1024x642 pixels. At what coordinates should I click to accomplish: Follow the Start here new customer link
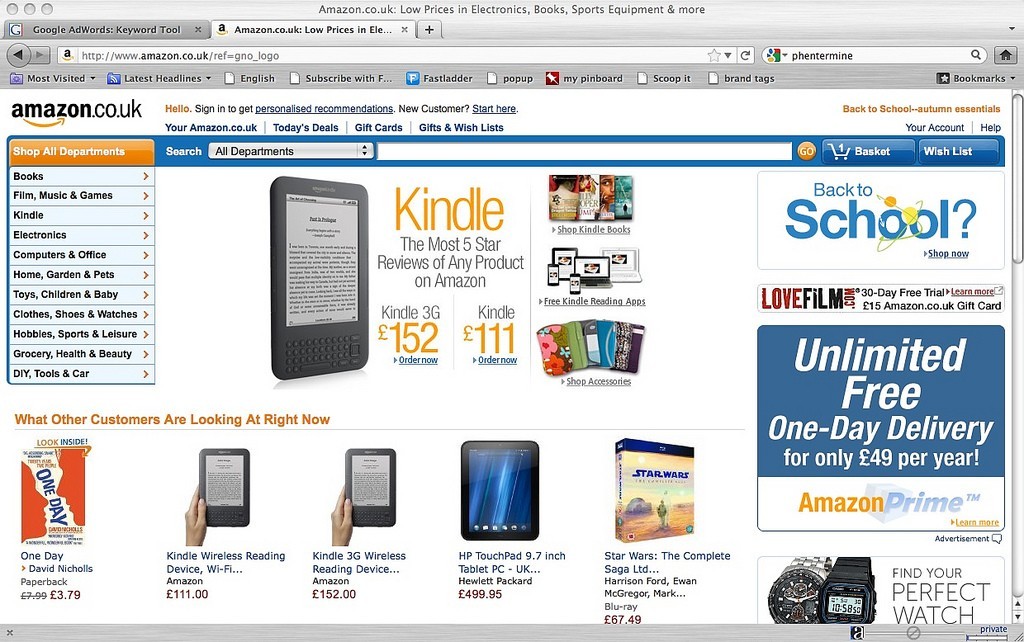494,109
